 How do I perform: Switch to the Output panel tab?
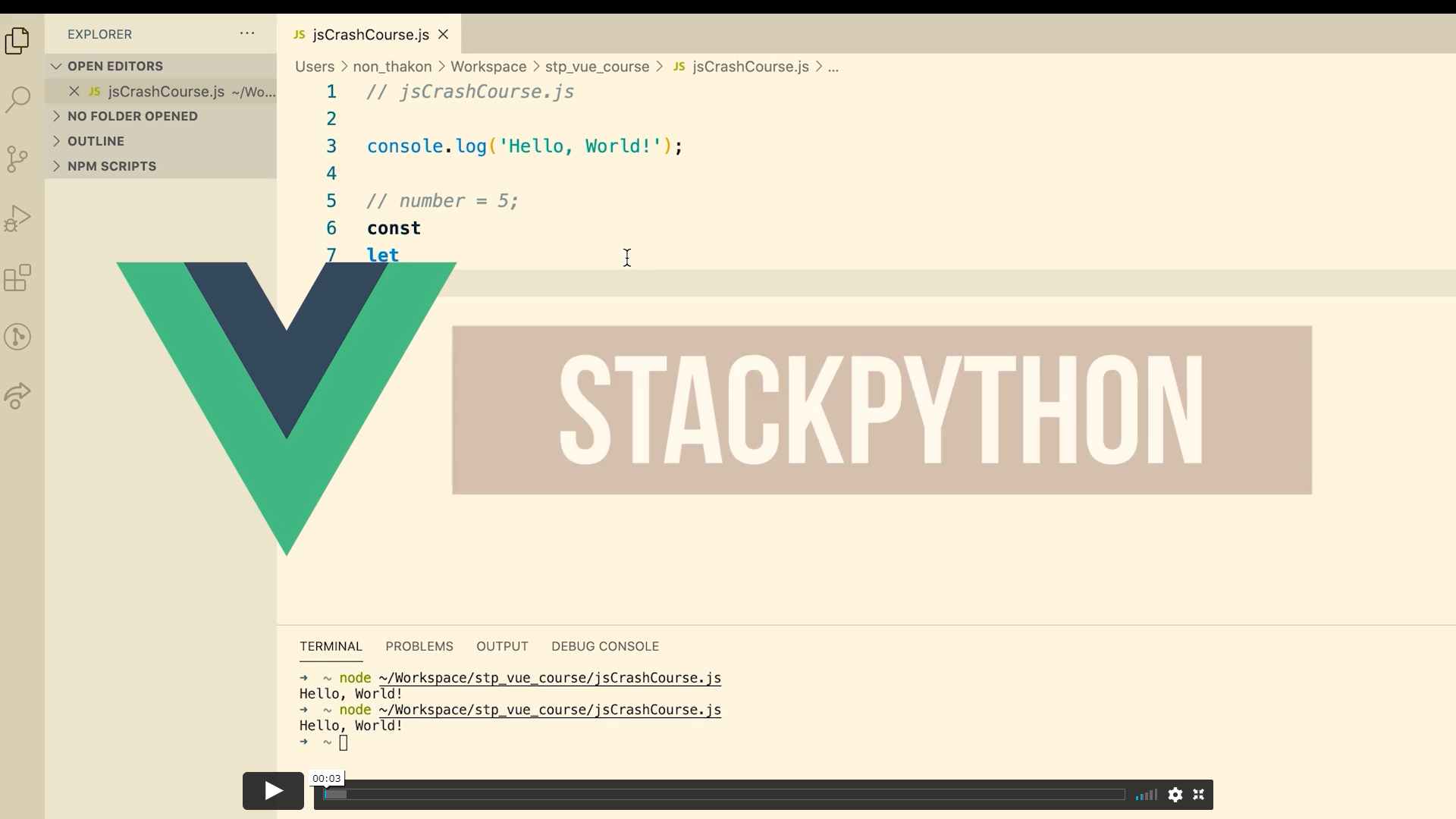[x=502, y=646]
